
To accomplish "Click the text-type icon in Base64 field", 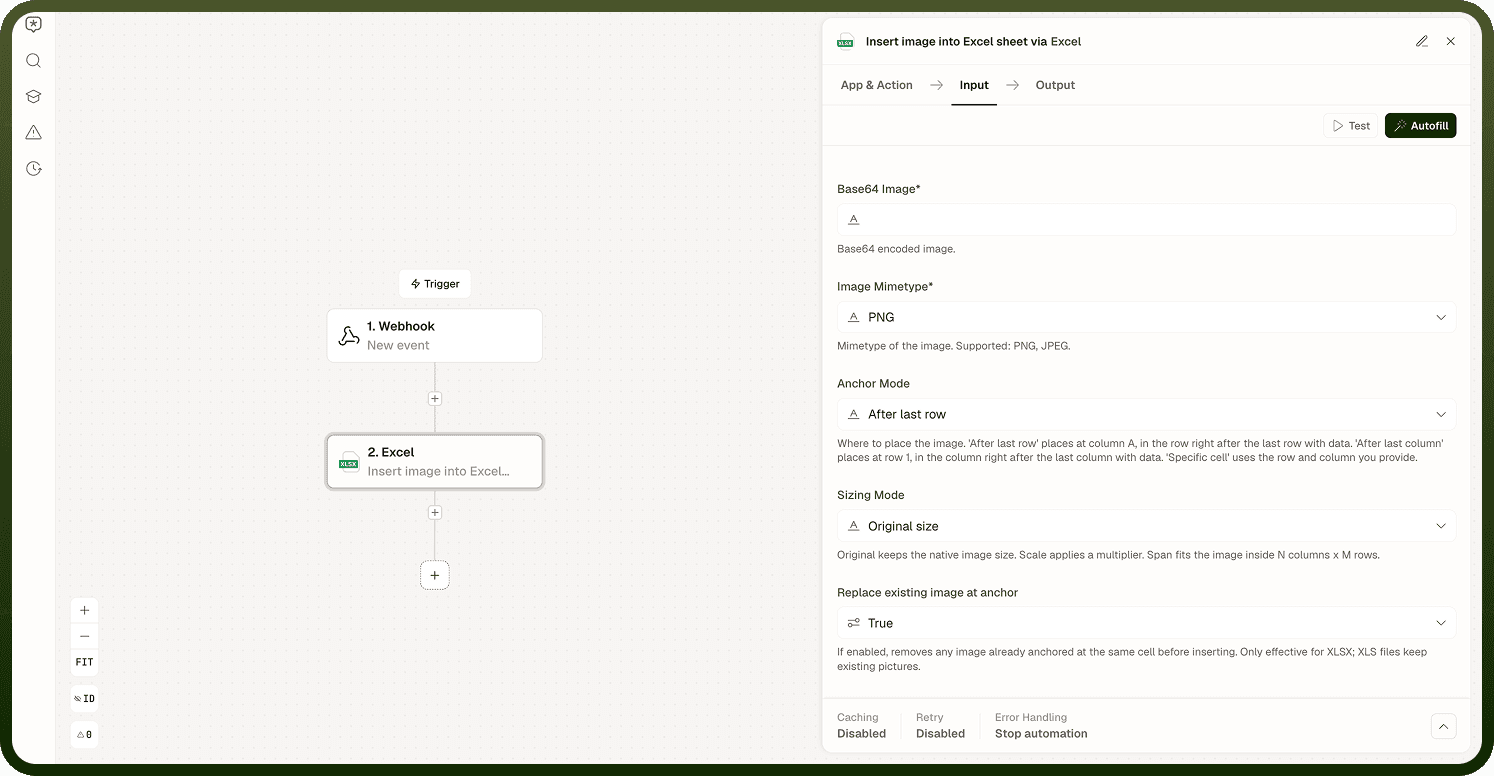I will 854,220.
